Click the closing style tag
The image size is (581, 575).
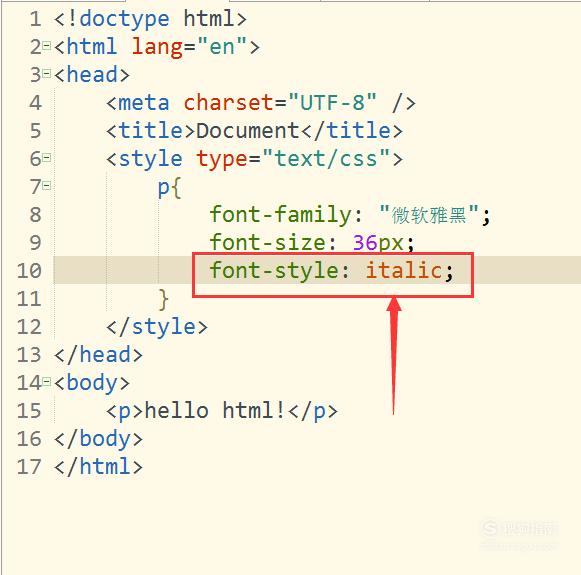pos(157,328)
